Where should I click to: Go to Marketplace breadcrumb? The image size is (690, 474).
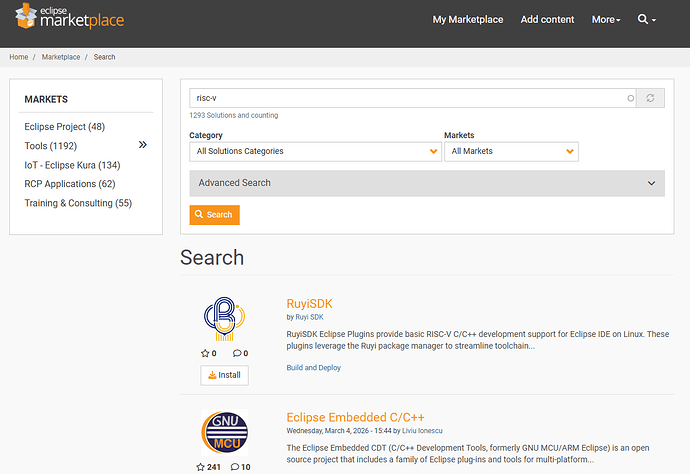[x=61, y=57]
